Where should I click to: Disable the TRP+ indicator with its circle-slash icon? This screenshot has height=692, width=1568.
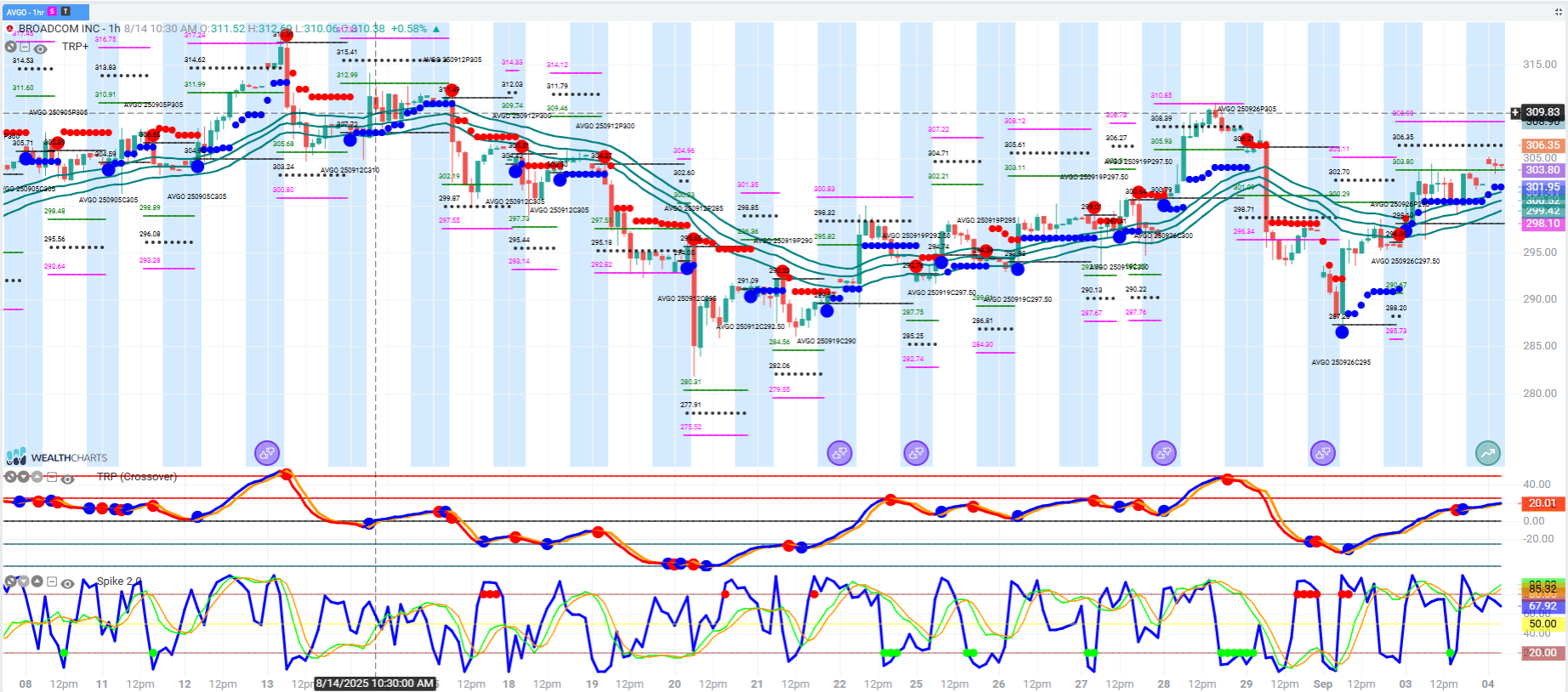click(11, 48)
